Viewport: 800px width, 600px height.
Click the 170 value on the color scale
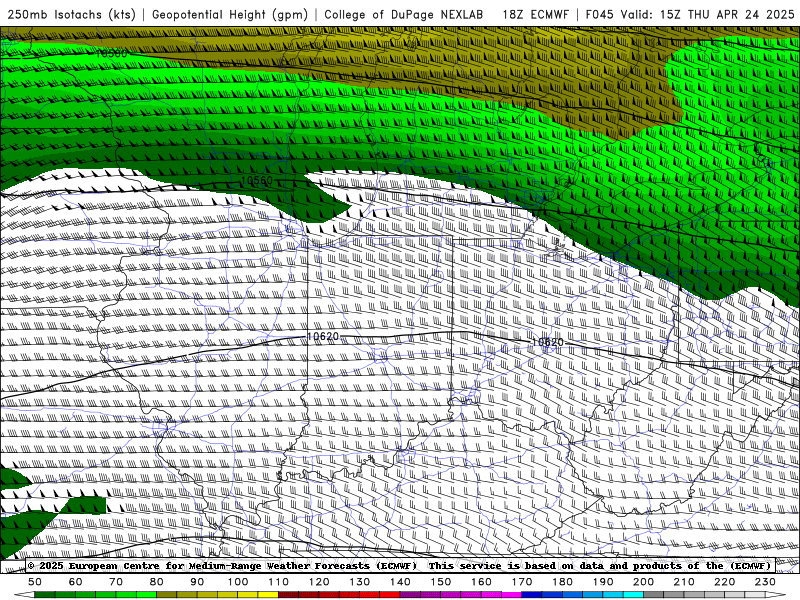point(521,582)
